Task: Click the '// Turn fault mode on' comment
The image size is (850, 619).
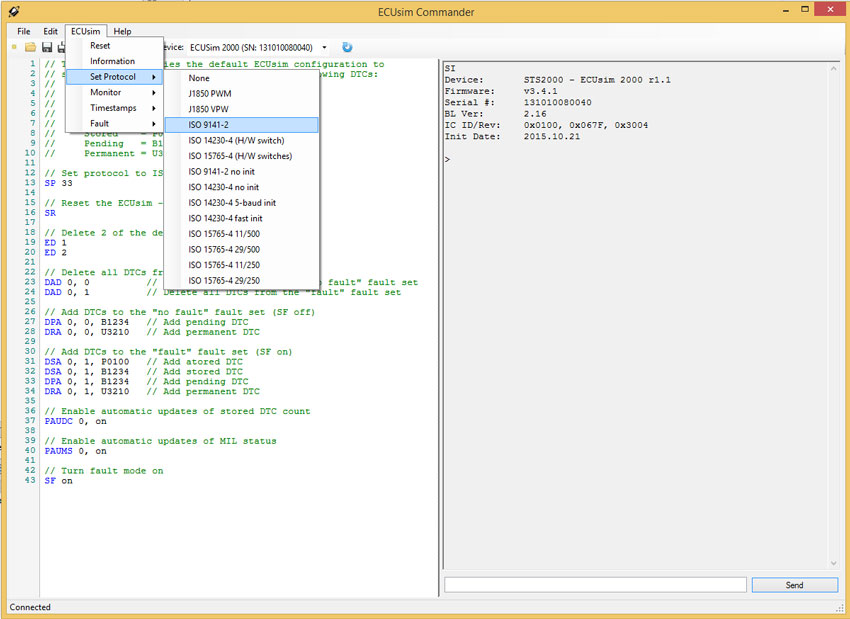Action: pyautogui.click(x=104, y=470)
